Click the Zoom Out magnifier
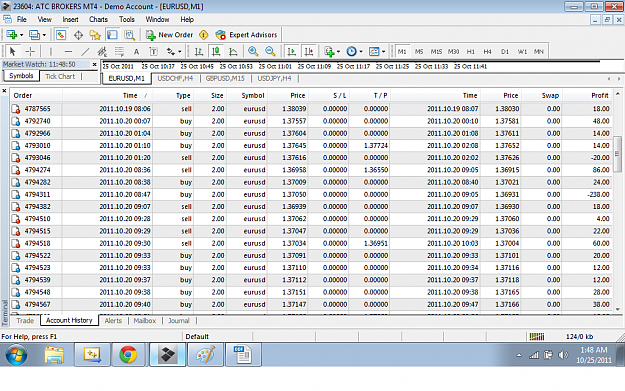Image resolution: width=625 pixels, height=391 pixels. pos(270,51)
